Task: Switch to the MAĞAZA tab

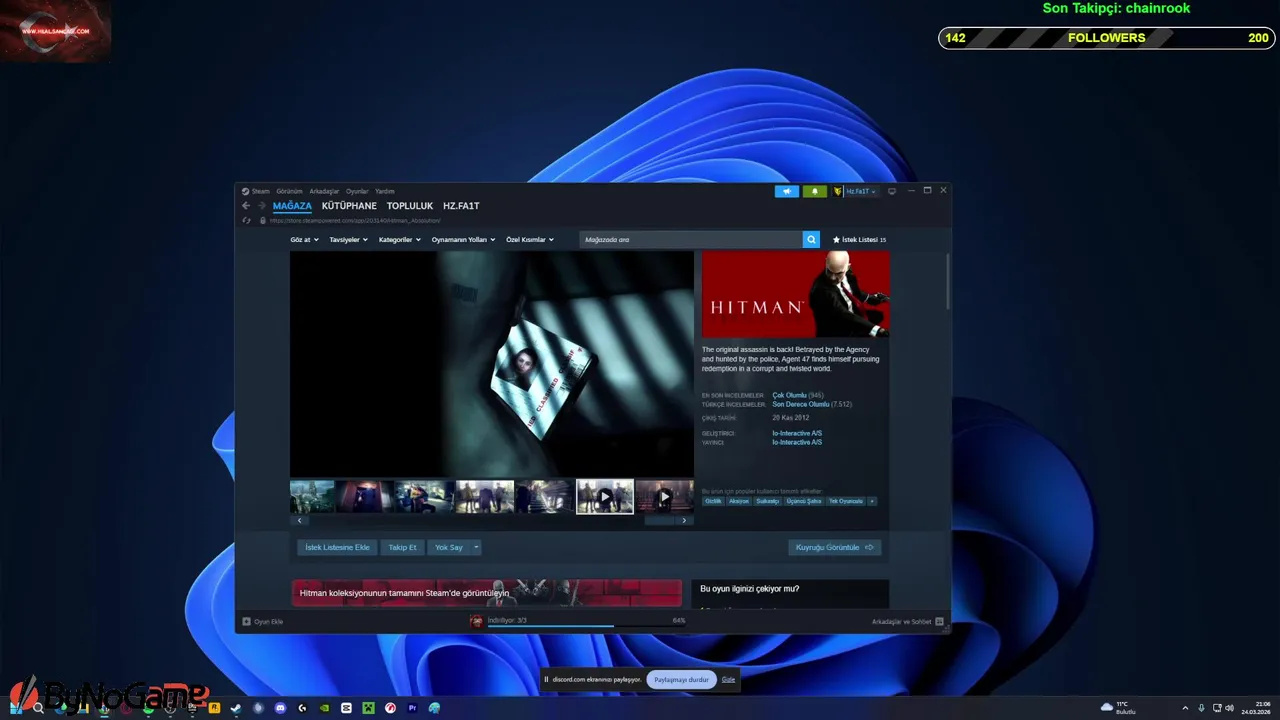Action: [x=292, y=206]
